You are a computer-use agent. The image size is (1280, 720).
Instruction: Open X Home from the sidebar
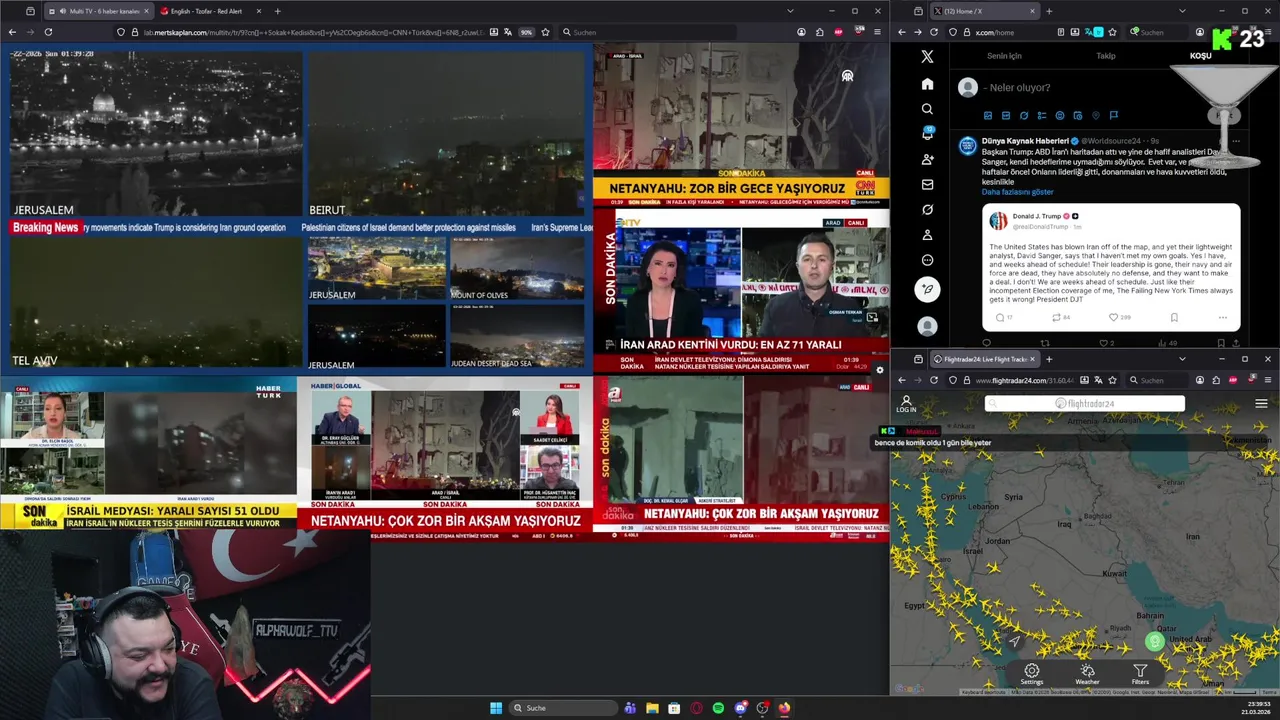coord(927,84)
